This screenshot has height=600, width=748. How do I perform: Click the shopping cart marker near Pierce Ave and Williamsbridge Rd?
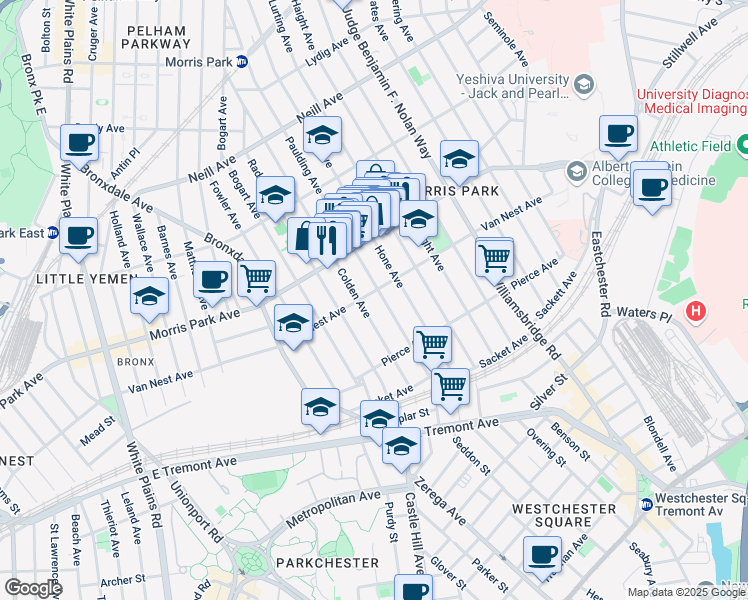pyautogui.click(x=494, y=257)
